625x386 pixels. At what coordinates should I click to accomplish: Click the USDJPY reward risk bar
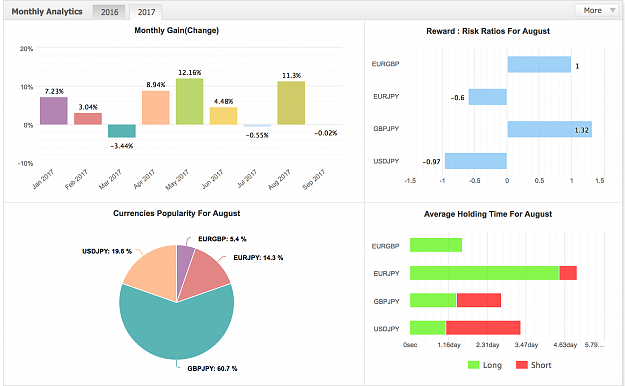[x=476, y=161]
